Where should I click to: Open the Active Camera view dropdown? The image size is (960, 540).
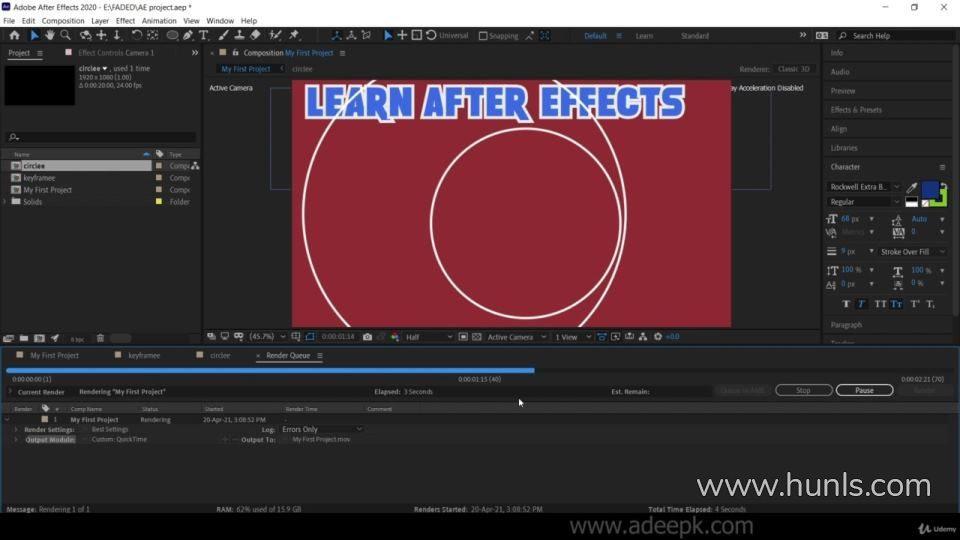click(516, 337)
